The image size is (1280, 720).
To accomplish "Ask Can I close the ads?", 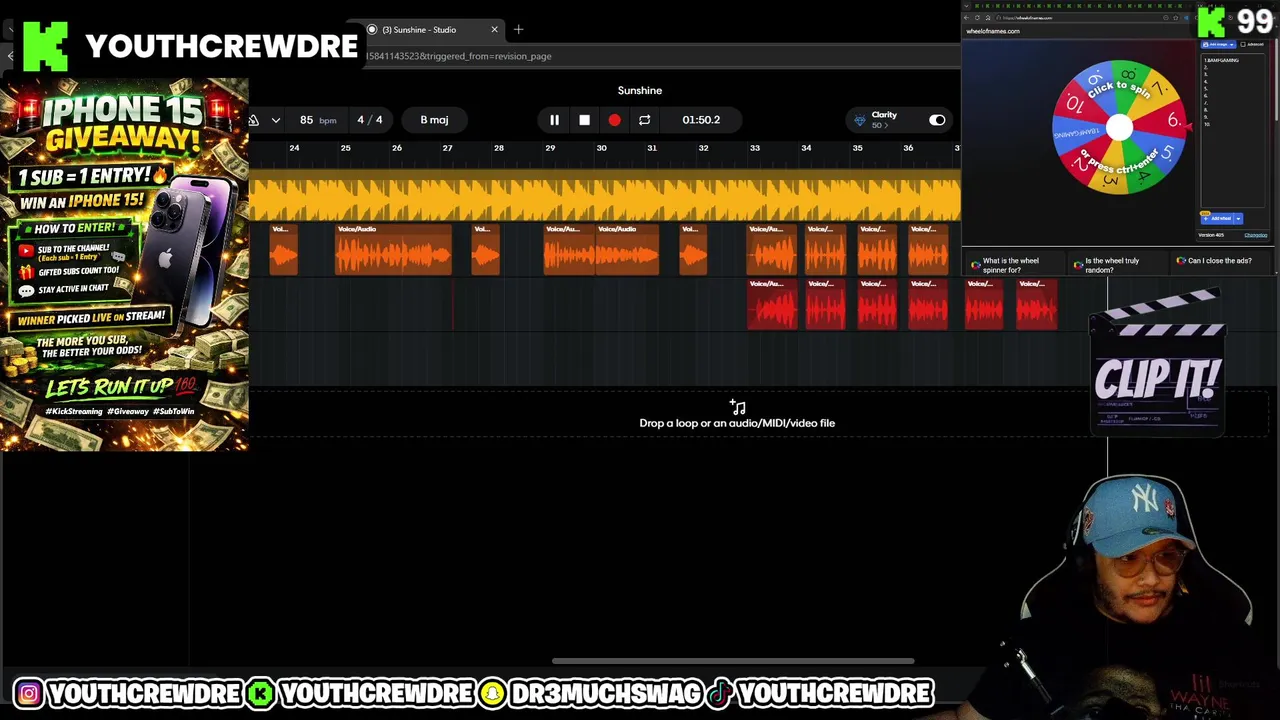I will [x=1220, y=261].
